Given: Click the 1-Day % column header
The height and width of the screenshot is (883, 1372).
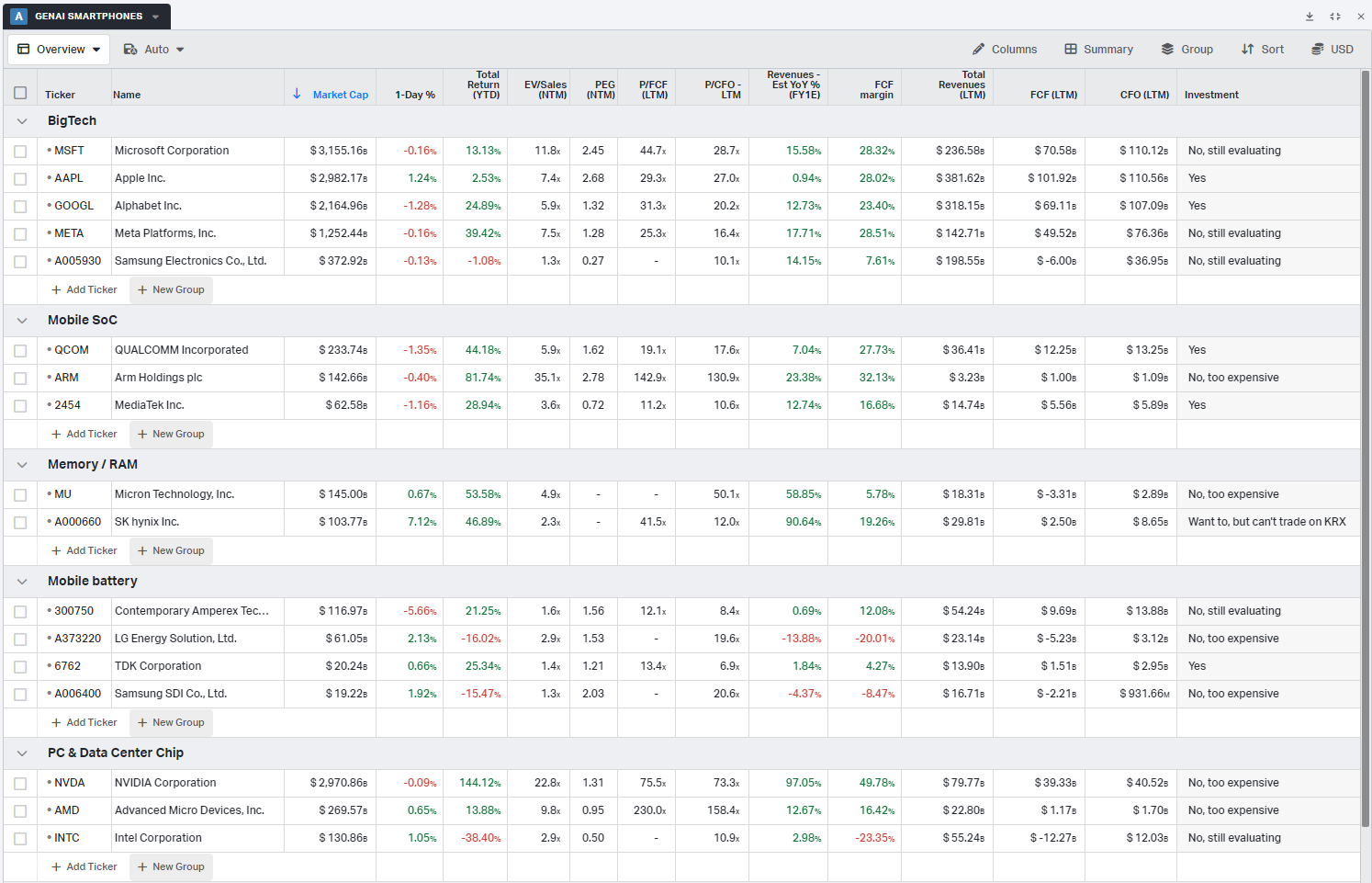Looking at the screenshot, I should tap(415, 95).
